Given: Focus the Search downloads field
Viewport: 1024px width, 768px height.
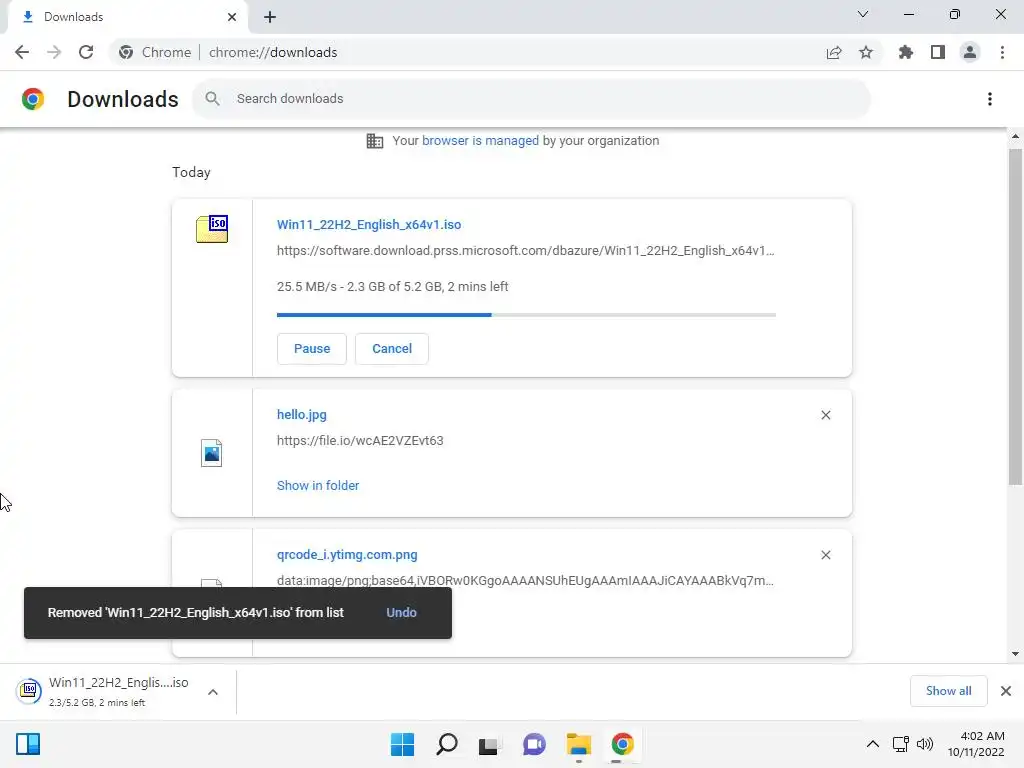Looking at the screenshot, I should (531, 99).
